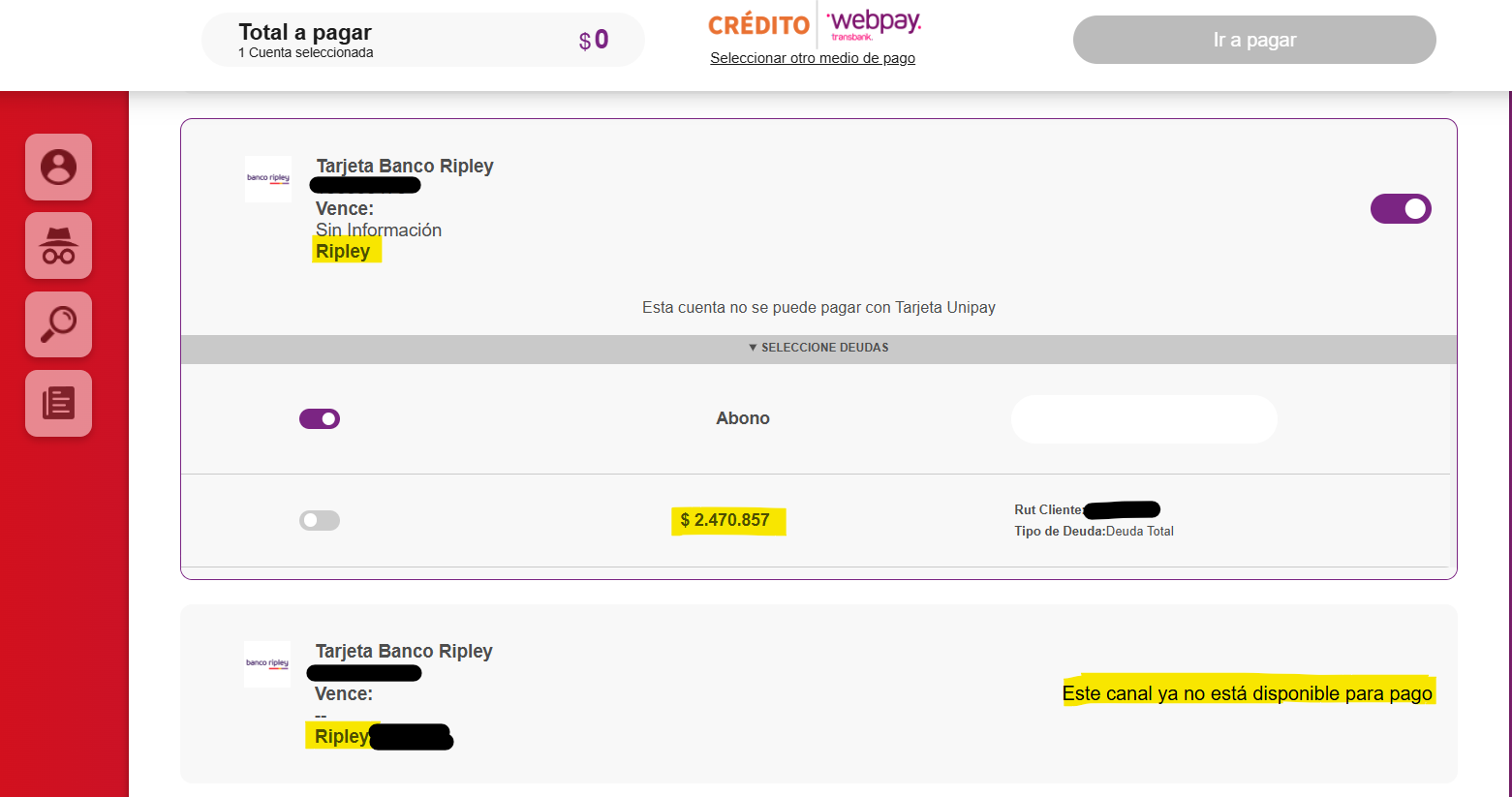The width and height of the screenshot is (1512, 797).
Task: Click the second card's Banco Ripley logo
Action: 267,664
